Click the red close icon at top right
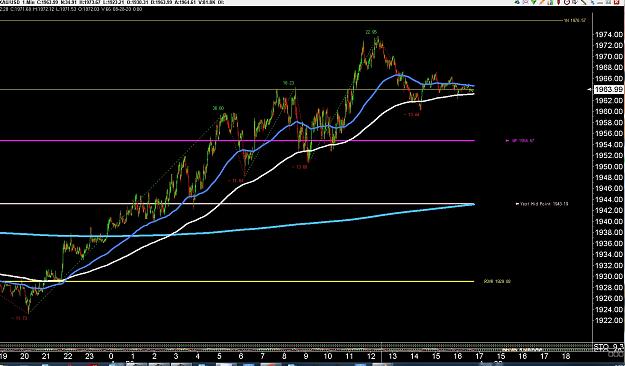The height and width of the screenshot is (366, 625). click(x=617, y=2)
